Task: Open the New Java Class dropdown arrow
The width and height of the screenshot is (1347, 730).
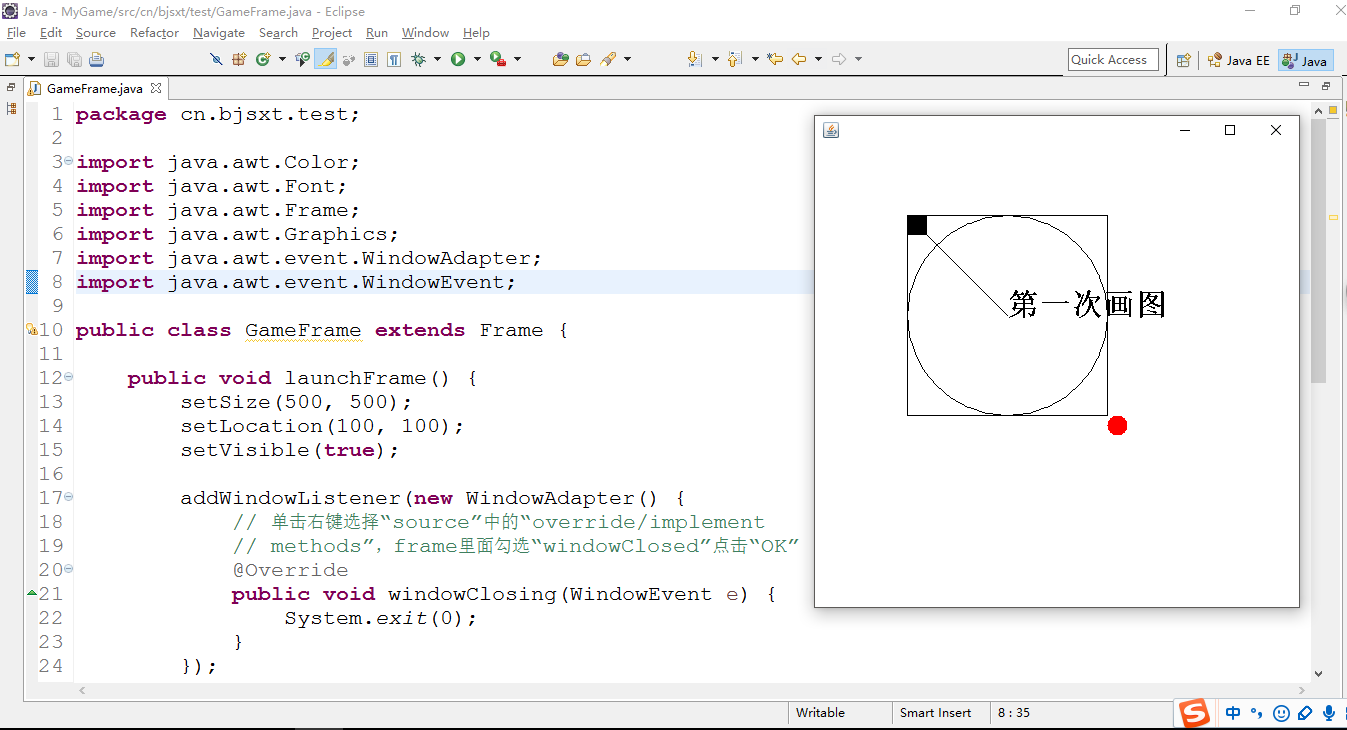Action: (x=282, y=59)
